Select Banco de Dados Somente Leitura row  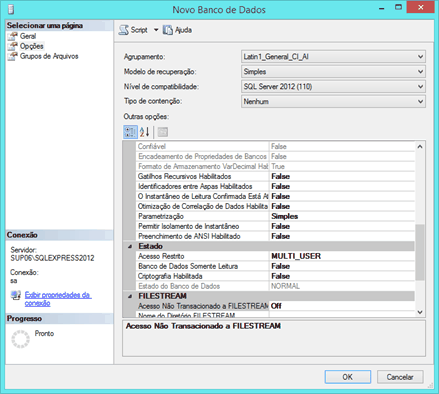275,266
